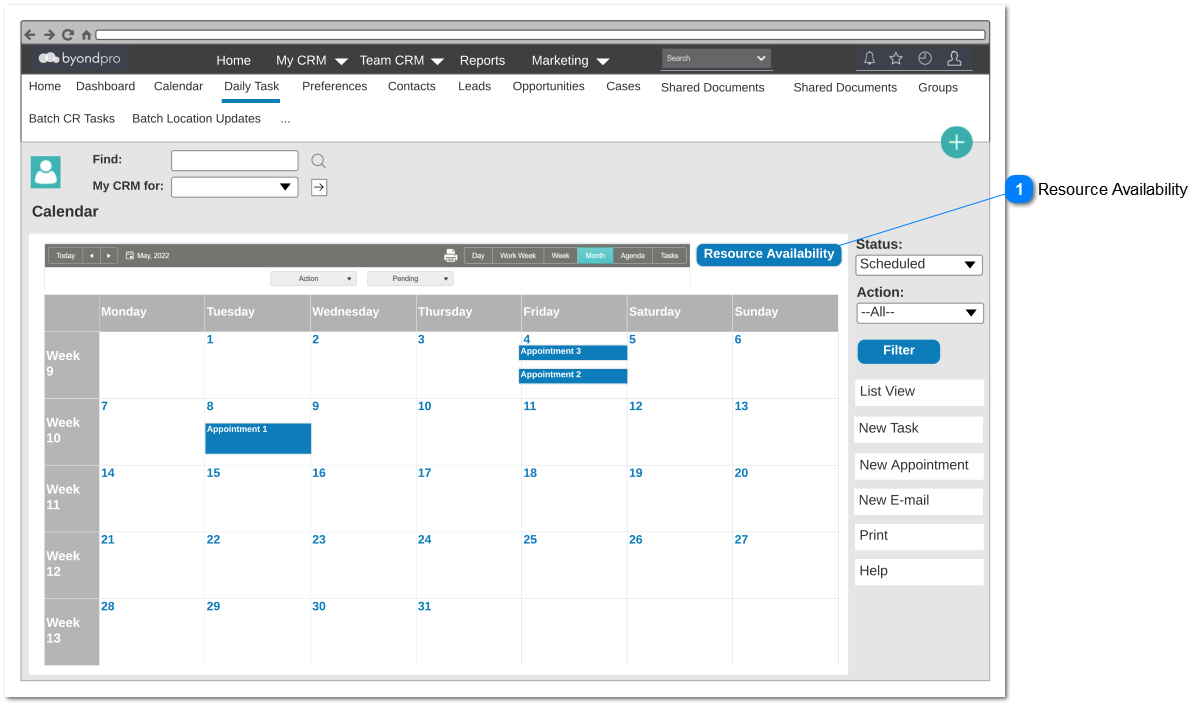The width and height of the screenshot is (1204, 706).
Task: Open the Leads tab
Action: [x=474, y=87]
